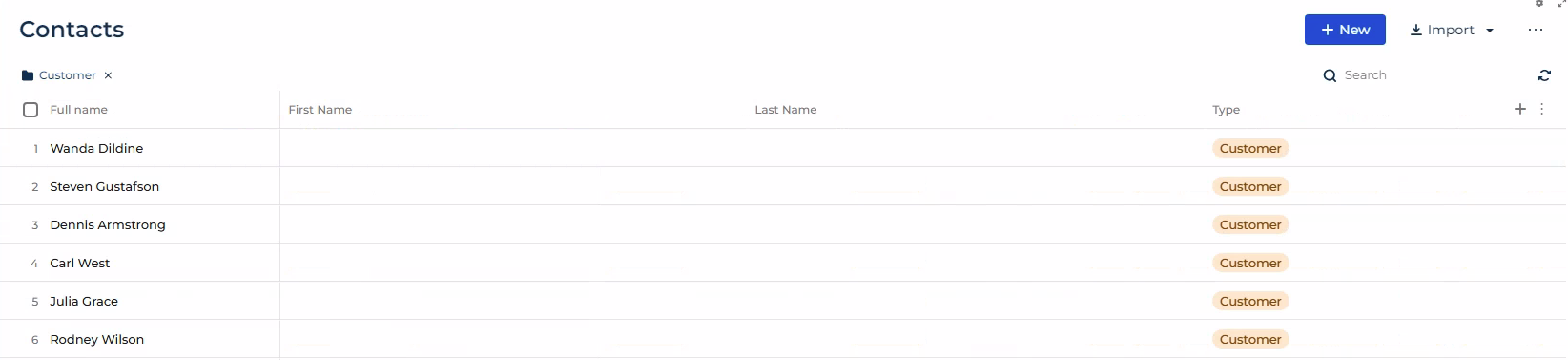
Task: Sort by the First Name column header
Action: [x=320, y=110]
